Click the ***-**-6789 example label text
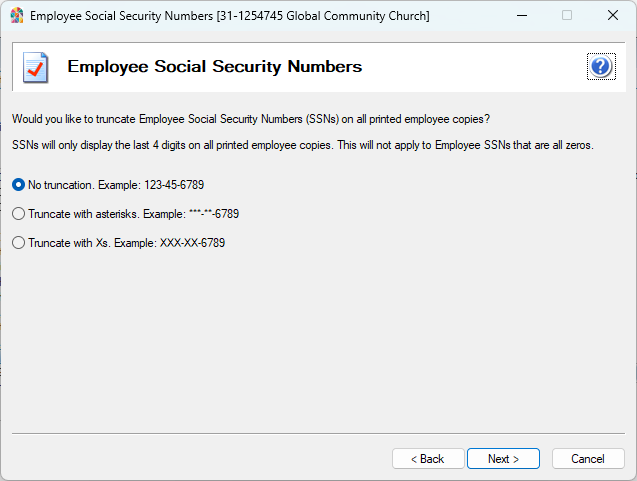 click(213, 214)
